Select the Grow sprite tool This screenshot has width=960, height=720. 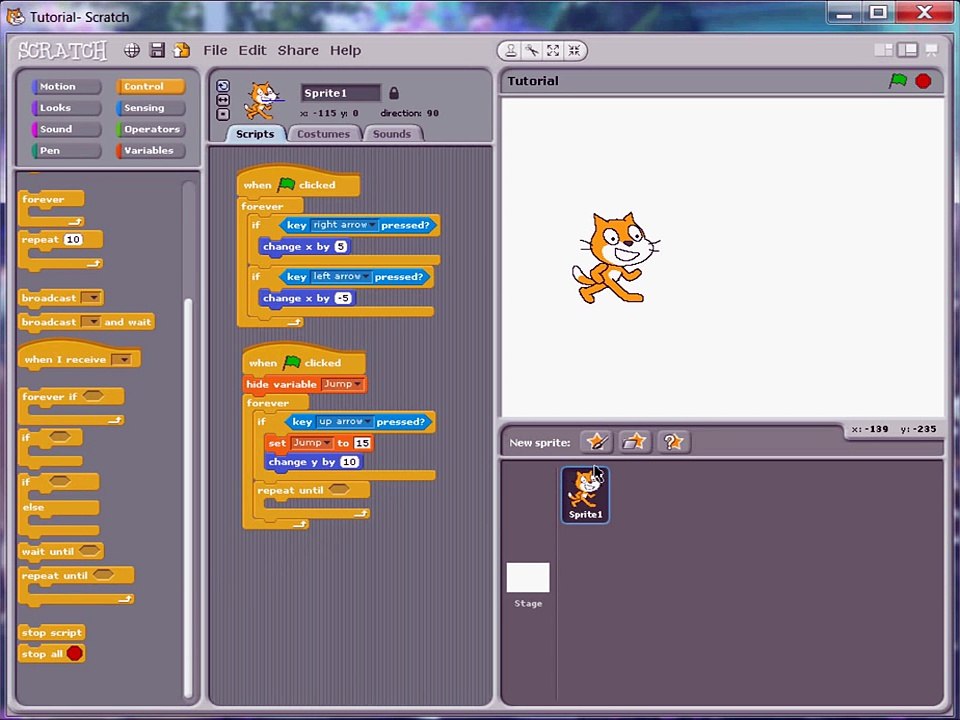(x=553, y=51)
